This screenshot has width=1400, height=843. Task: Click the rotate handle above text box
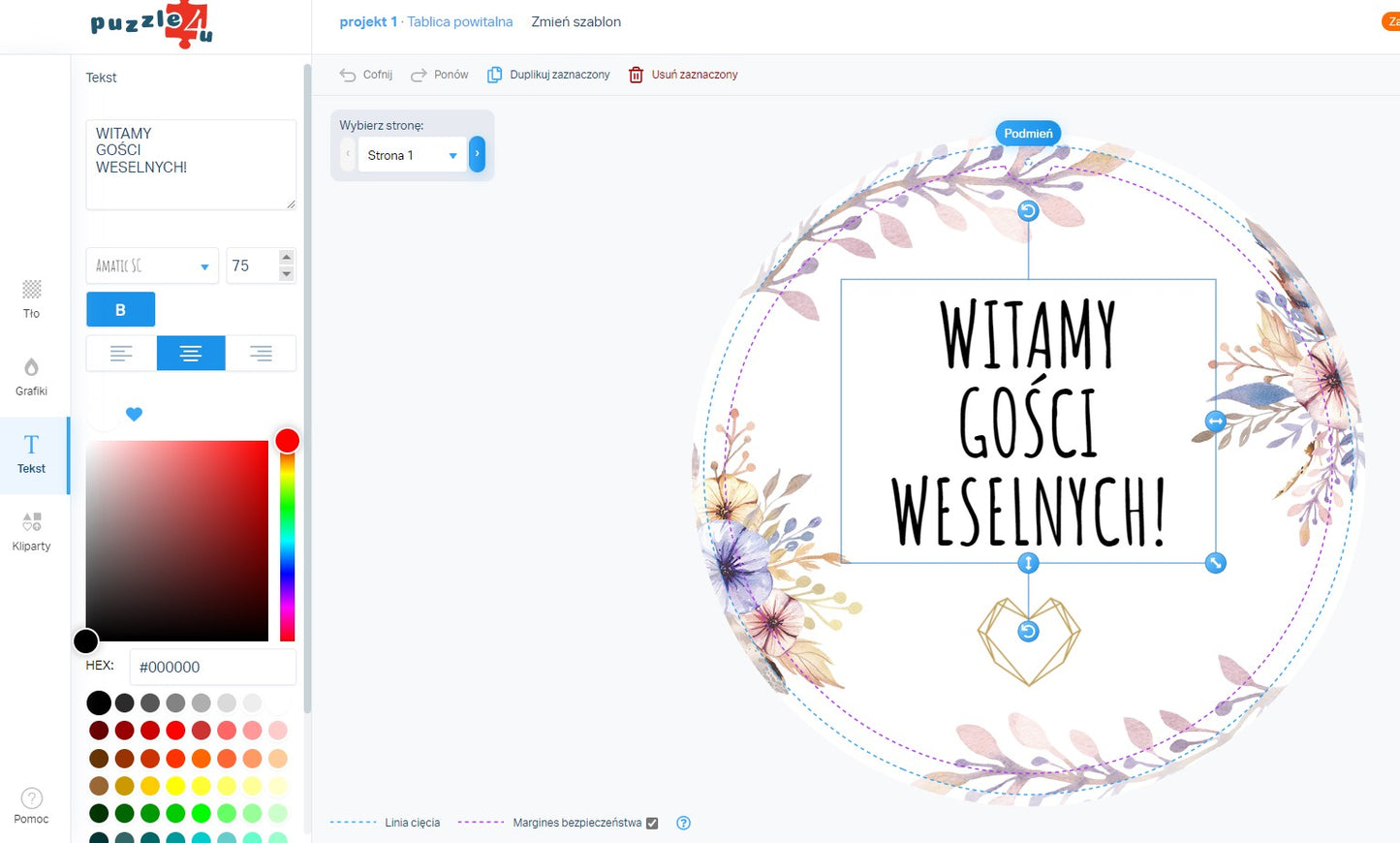pos(1028,211)
